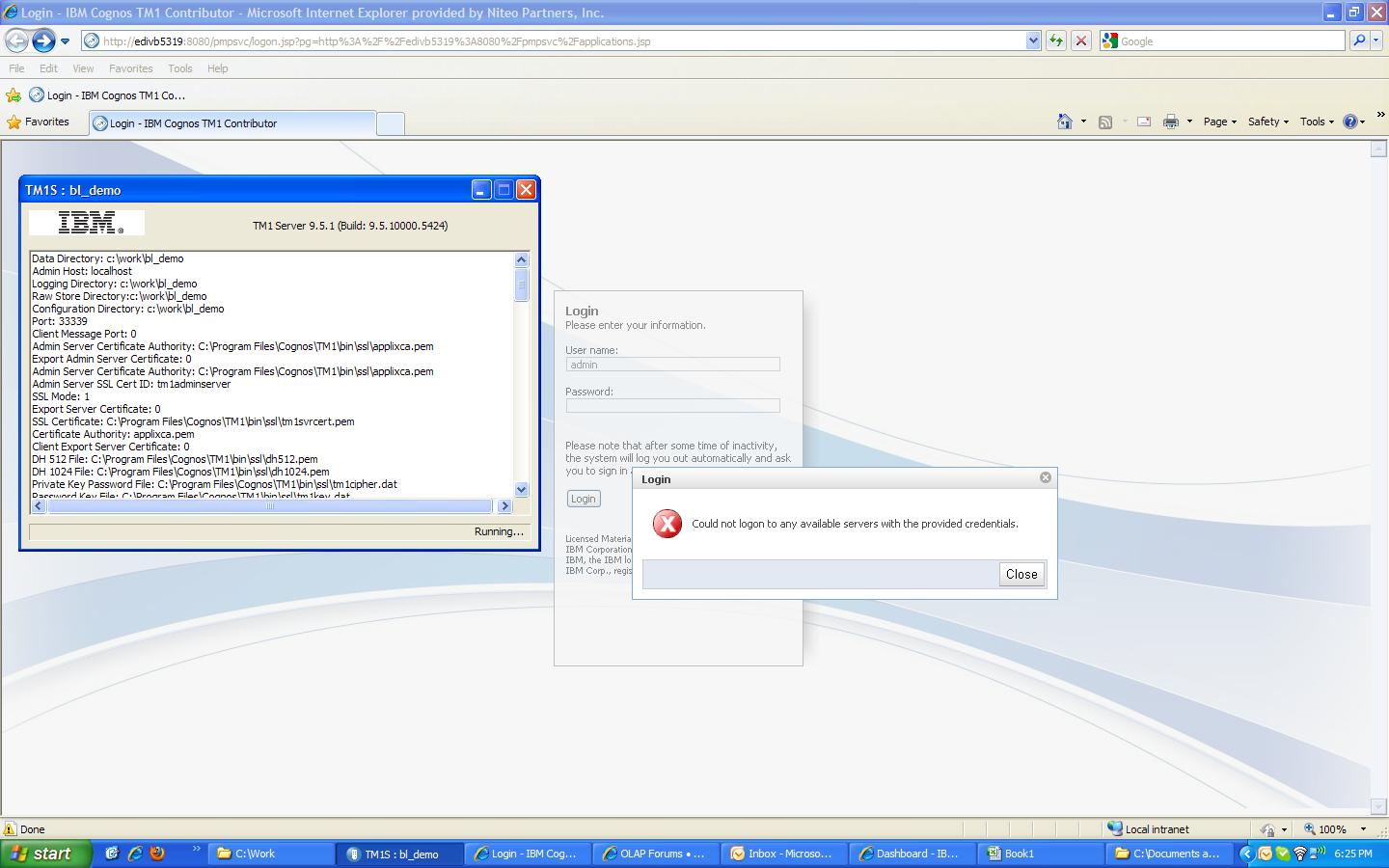Click the search magnifier icon
1389x868 pixels.
(x=1359, y=41)
